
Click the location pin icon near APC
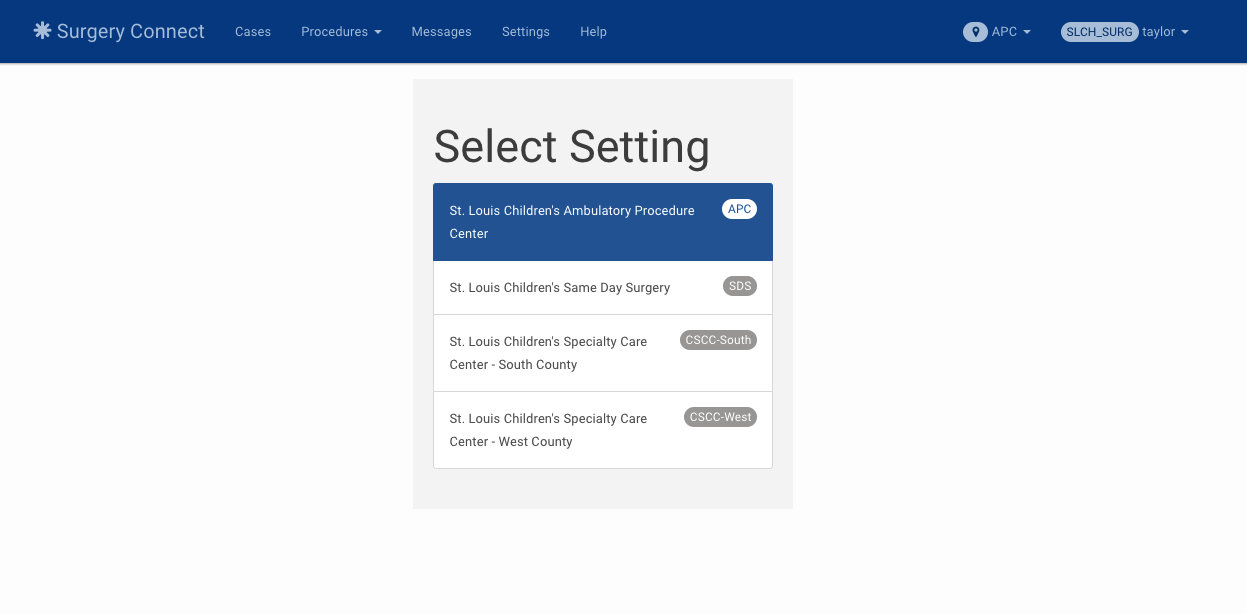[x=975, y=31]
